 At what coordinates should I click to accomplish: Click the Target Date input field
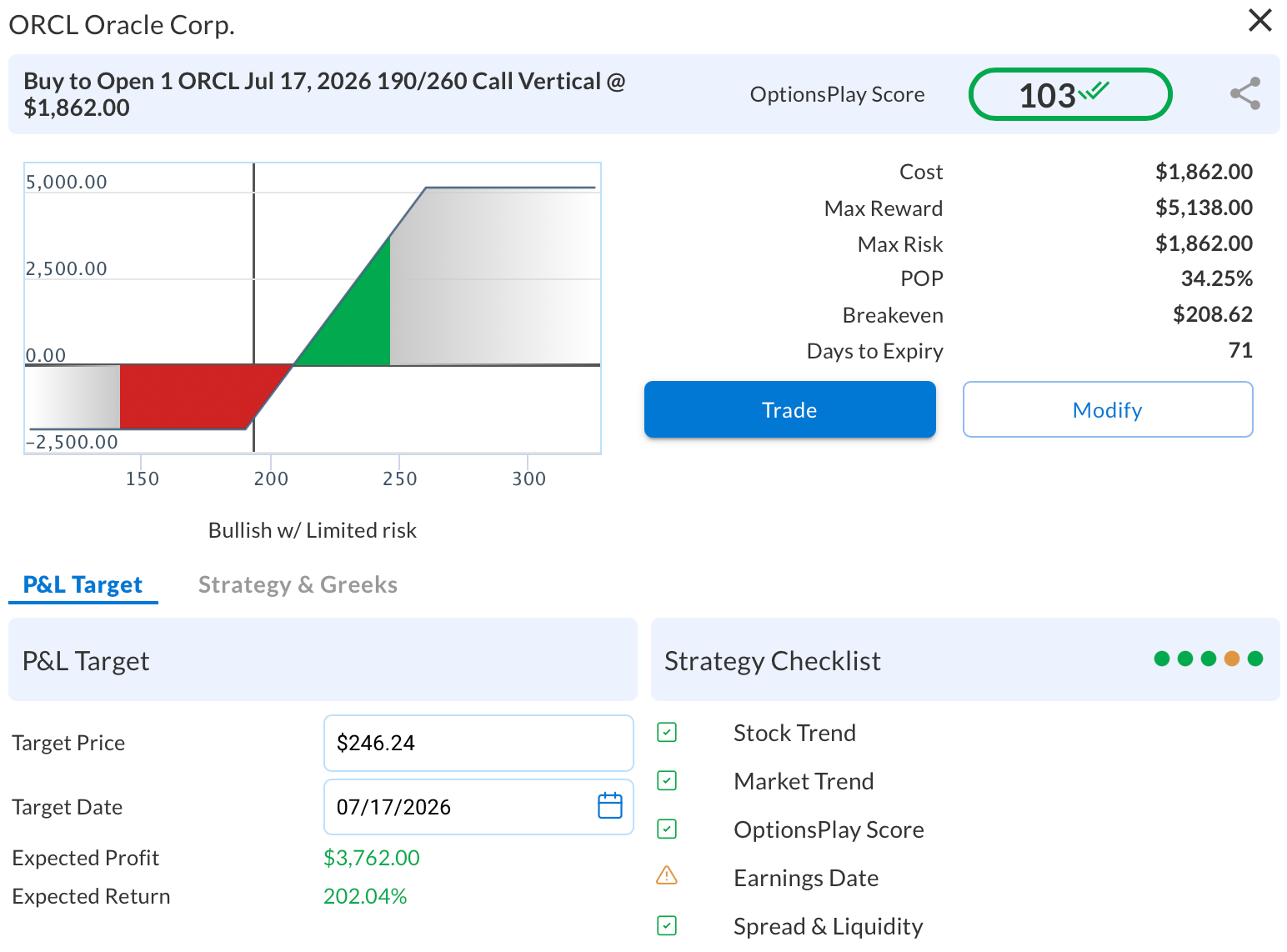tap(478, 807)
